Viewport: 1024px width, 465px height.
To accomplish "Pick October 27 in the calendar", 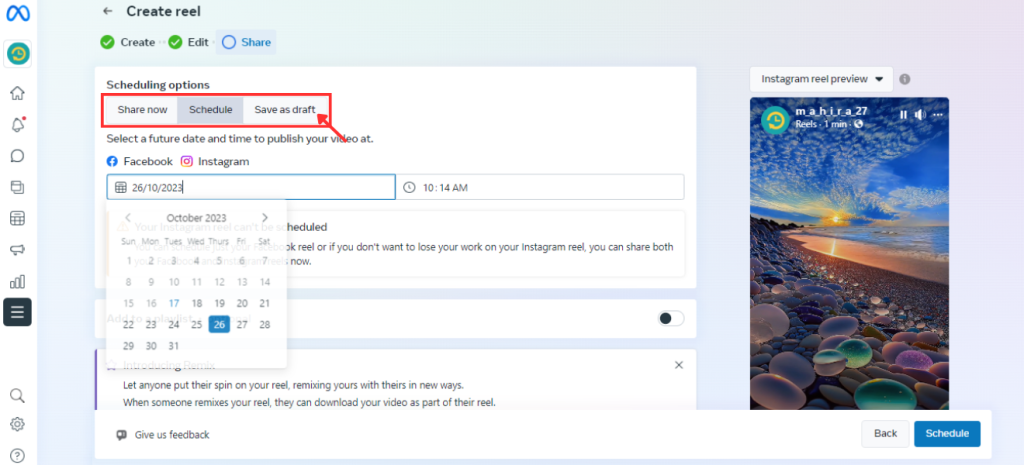I will click(242, 325).
